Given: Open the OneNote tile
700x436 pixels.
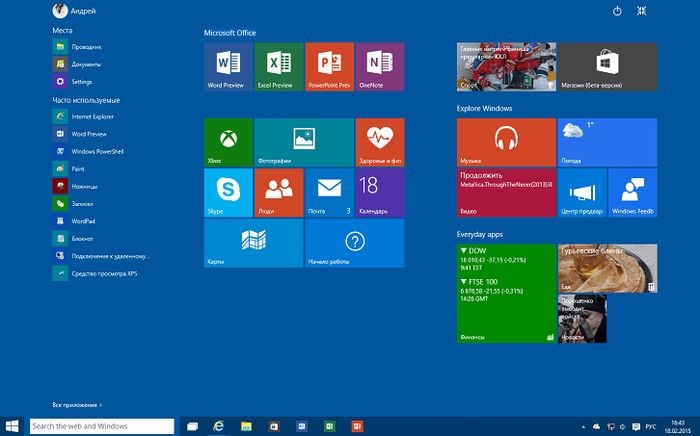Looking at the screenshot, I should click(x=380, y=67).
